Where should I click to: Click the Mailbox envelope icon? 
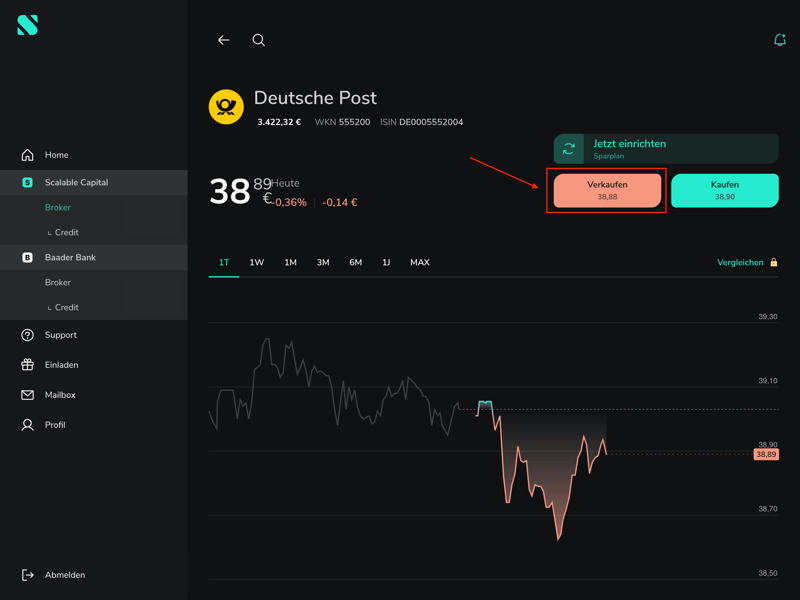28,395
